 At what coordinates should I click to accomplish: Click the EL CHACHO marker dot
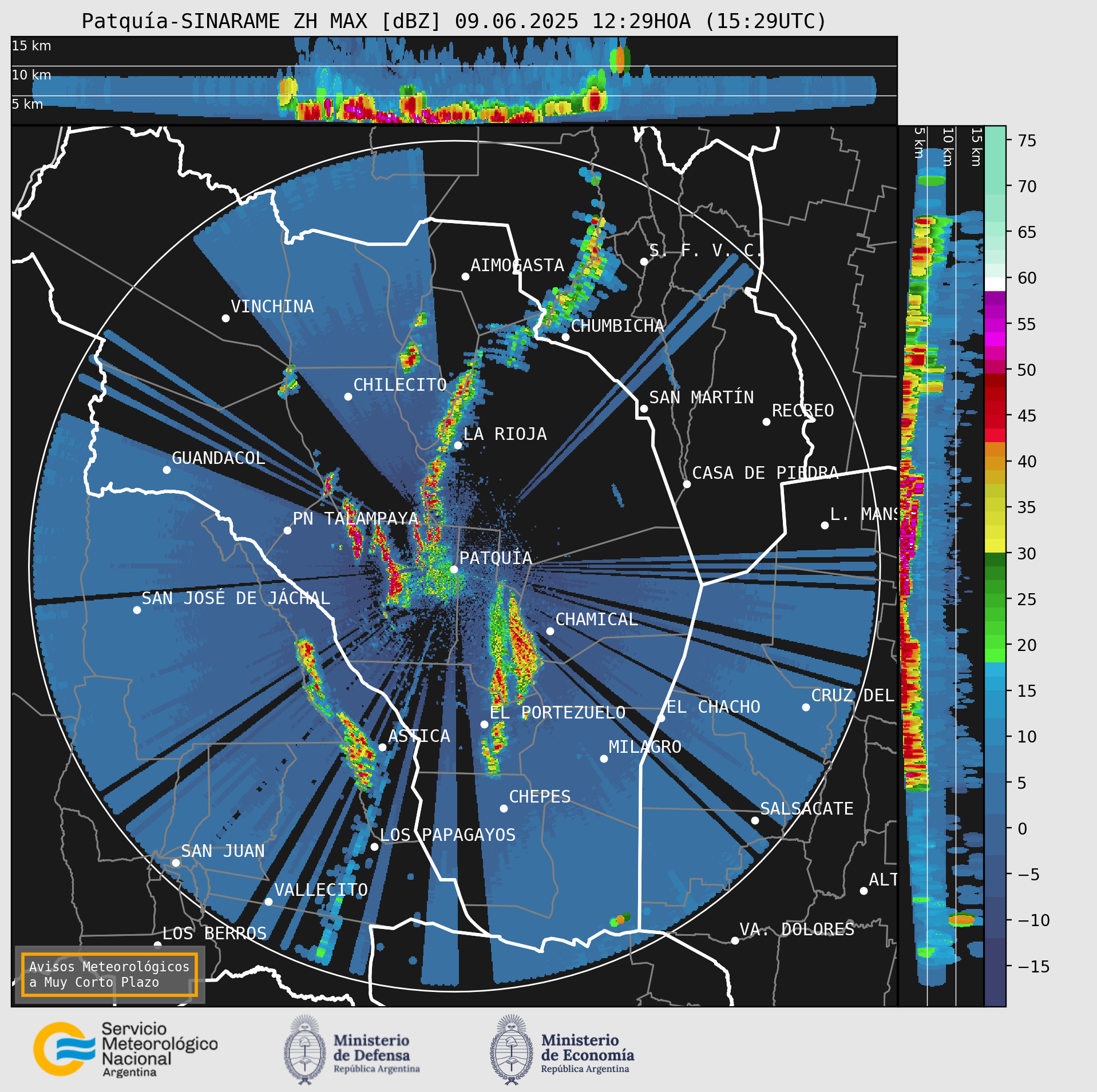661,718
